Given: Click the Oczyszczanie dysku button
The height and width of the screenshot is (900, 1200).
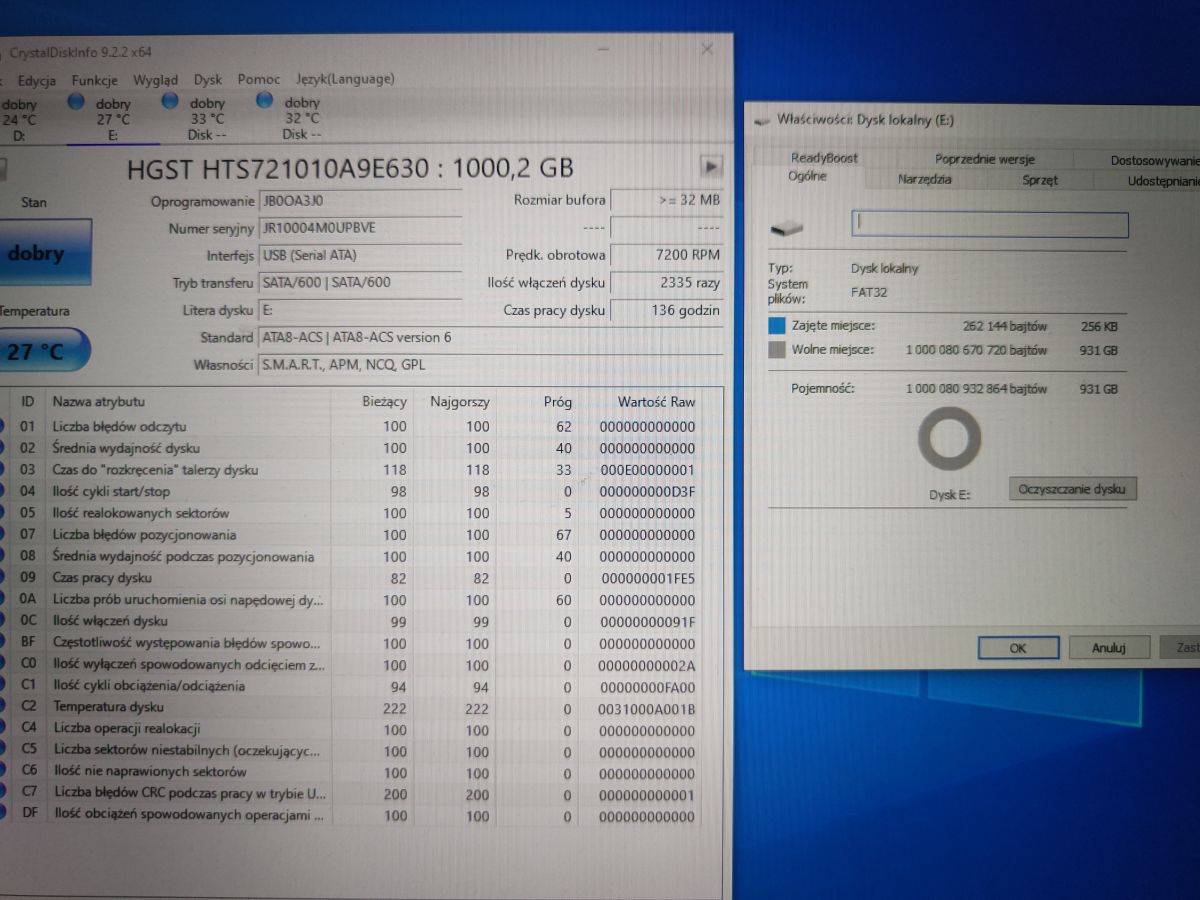Looking at the screenshot, I should (1072, 489).
